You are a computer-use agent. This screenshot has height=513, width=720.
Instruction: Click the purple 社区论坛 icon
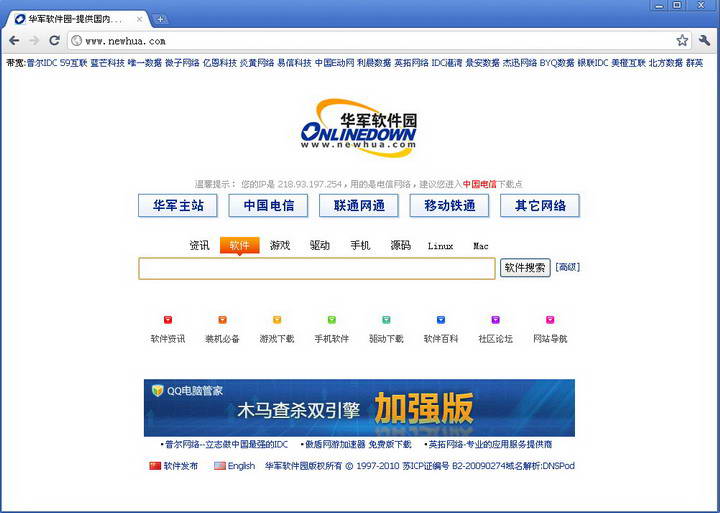[x=495, y=320]
